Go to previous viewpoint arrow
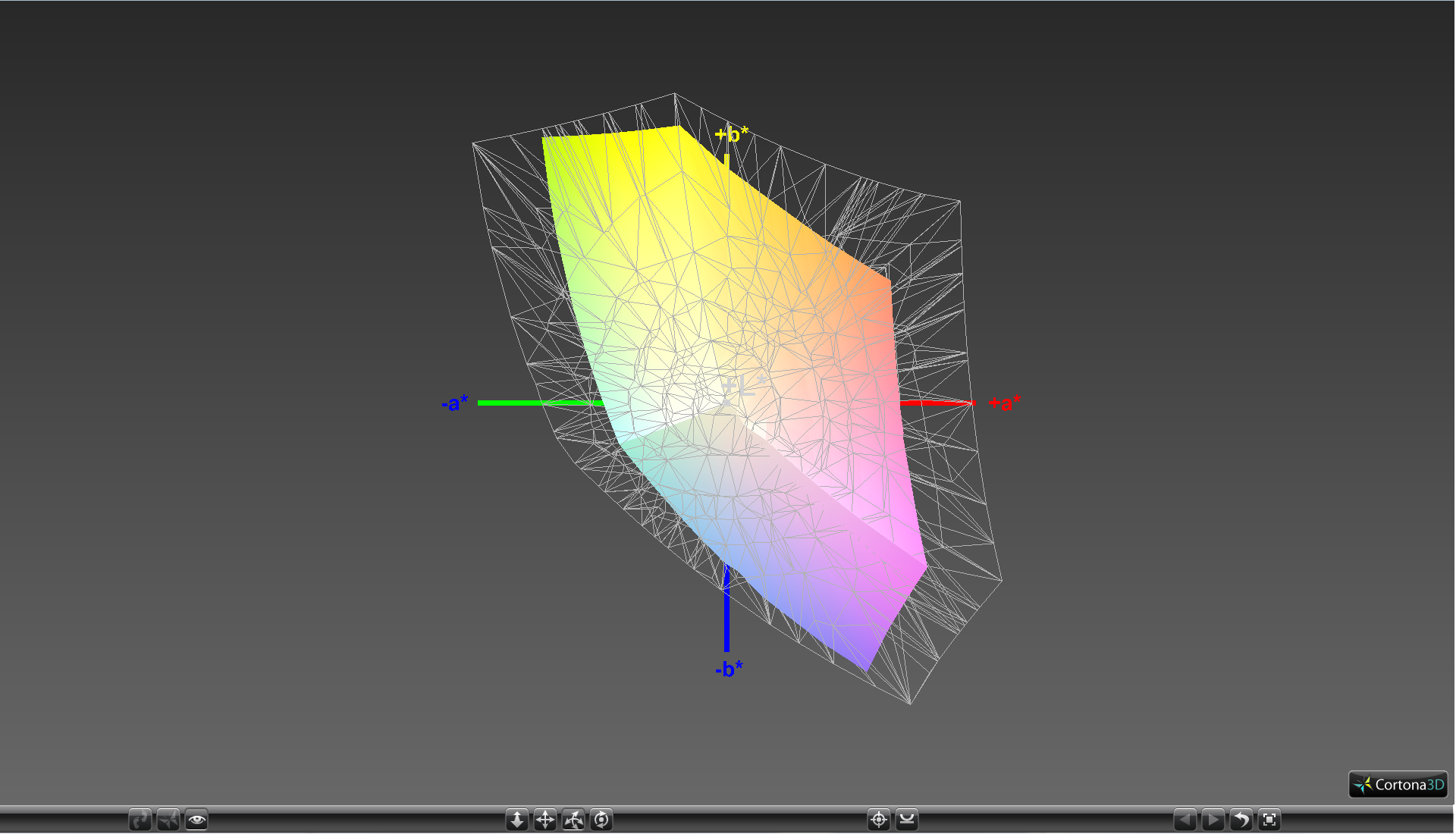This screenshot has height=834, width=1456. (1185, 820)
